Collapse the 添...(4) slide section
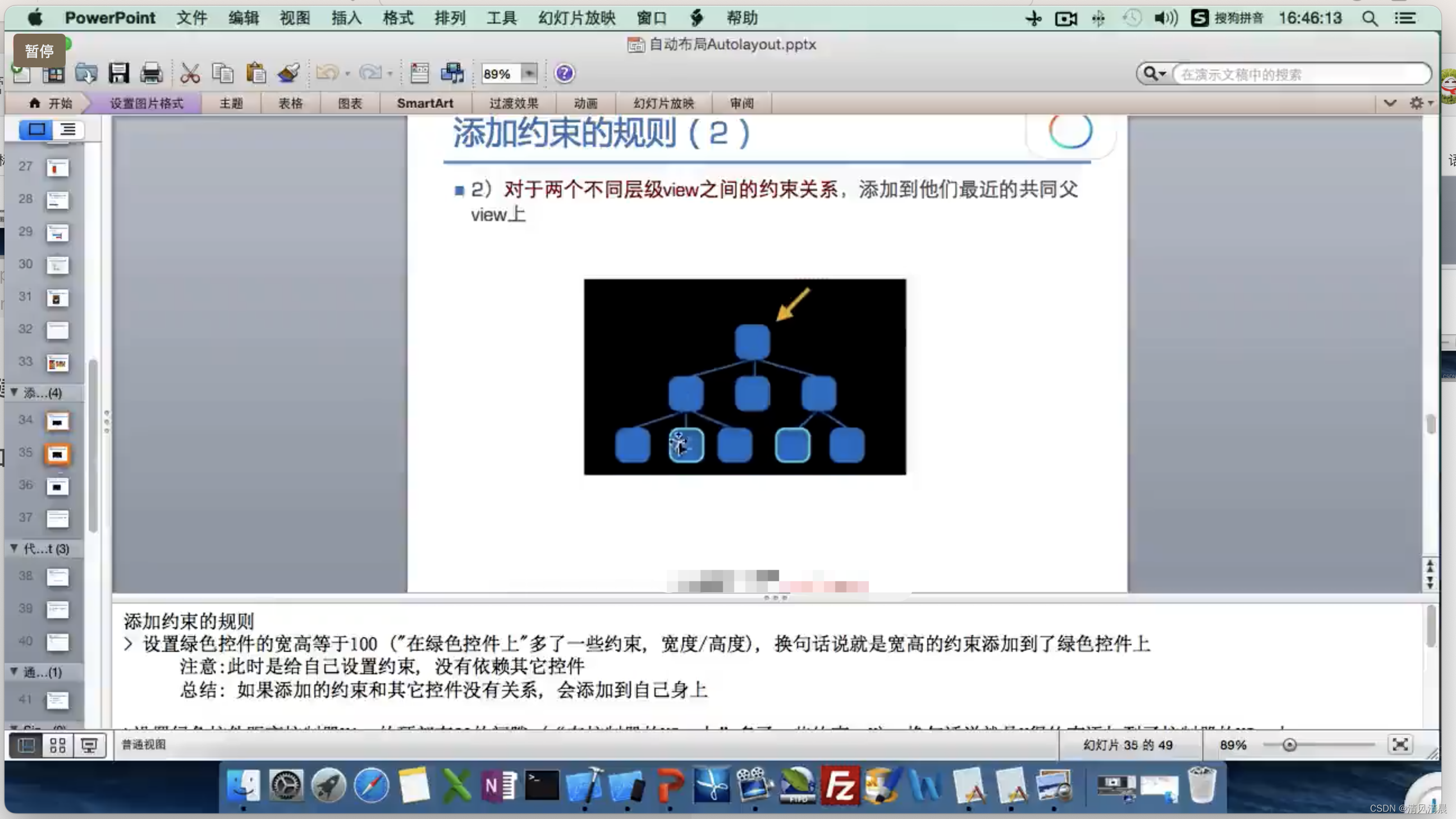Image resolution: width=1456 pixels, height=819 pixels. coord(14,392)
